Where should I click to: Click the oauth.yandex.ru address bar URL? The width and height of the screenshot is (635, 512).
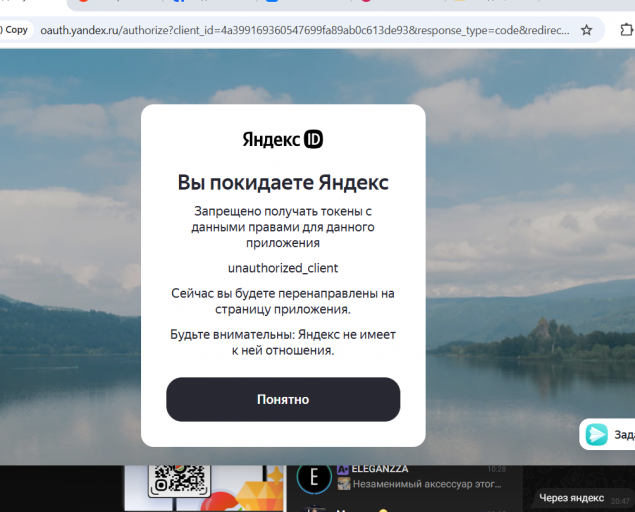point(305,30)
